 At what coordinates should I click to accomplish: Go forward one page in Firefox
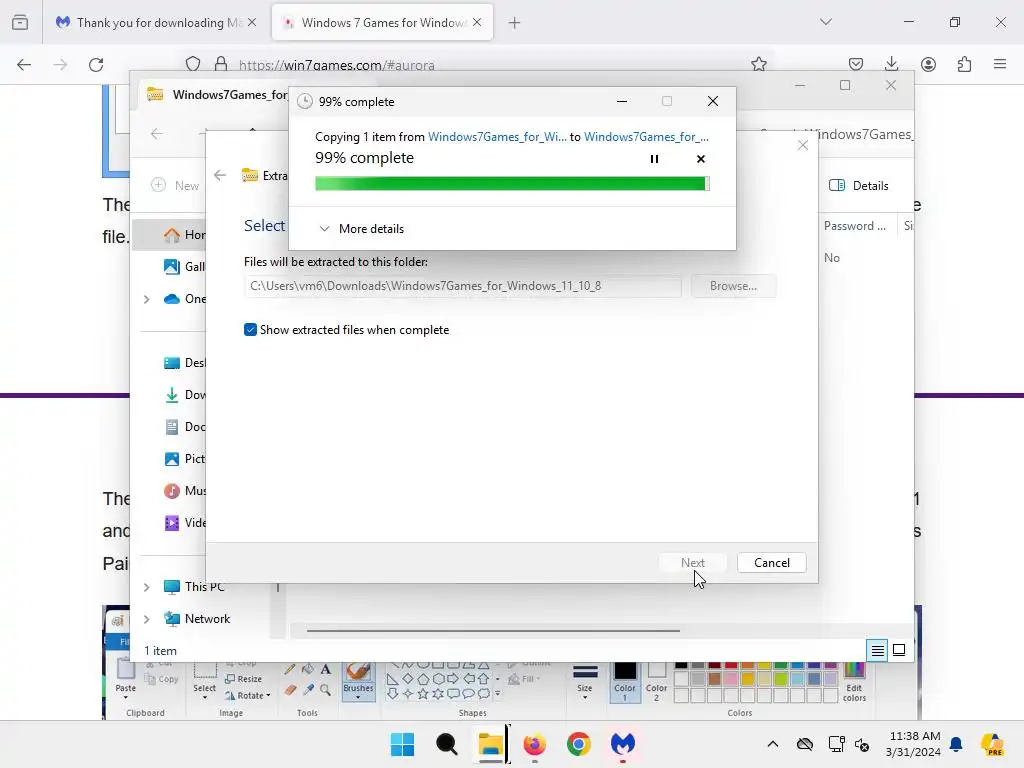[60, 64]
